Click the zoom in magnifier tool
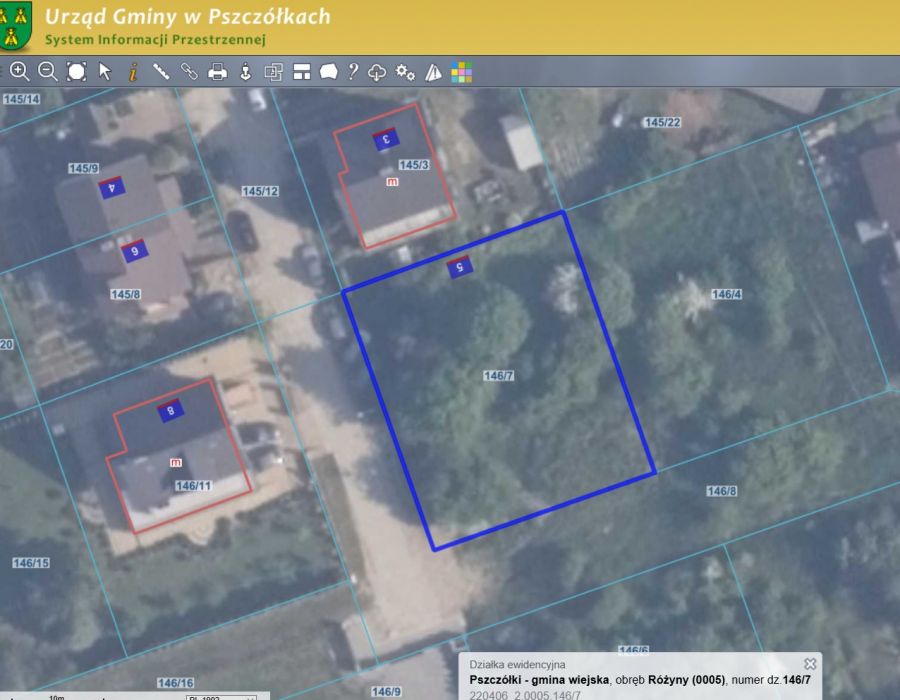Screen dimensions: 900x700 tap(19, 71)
